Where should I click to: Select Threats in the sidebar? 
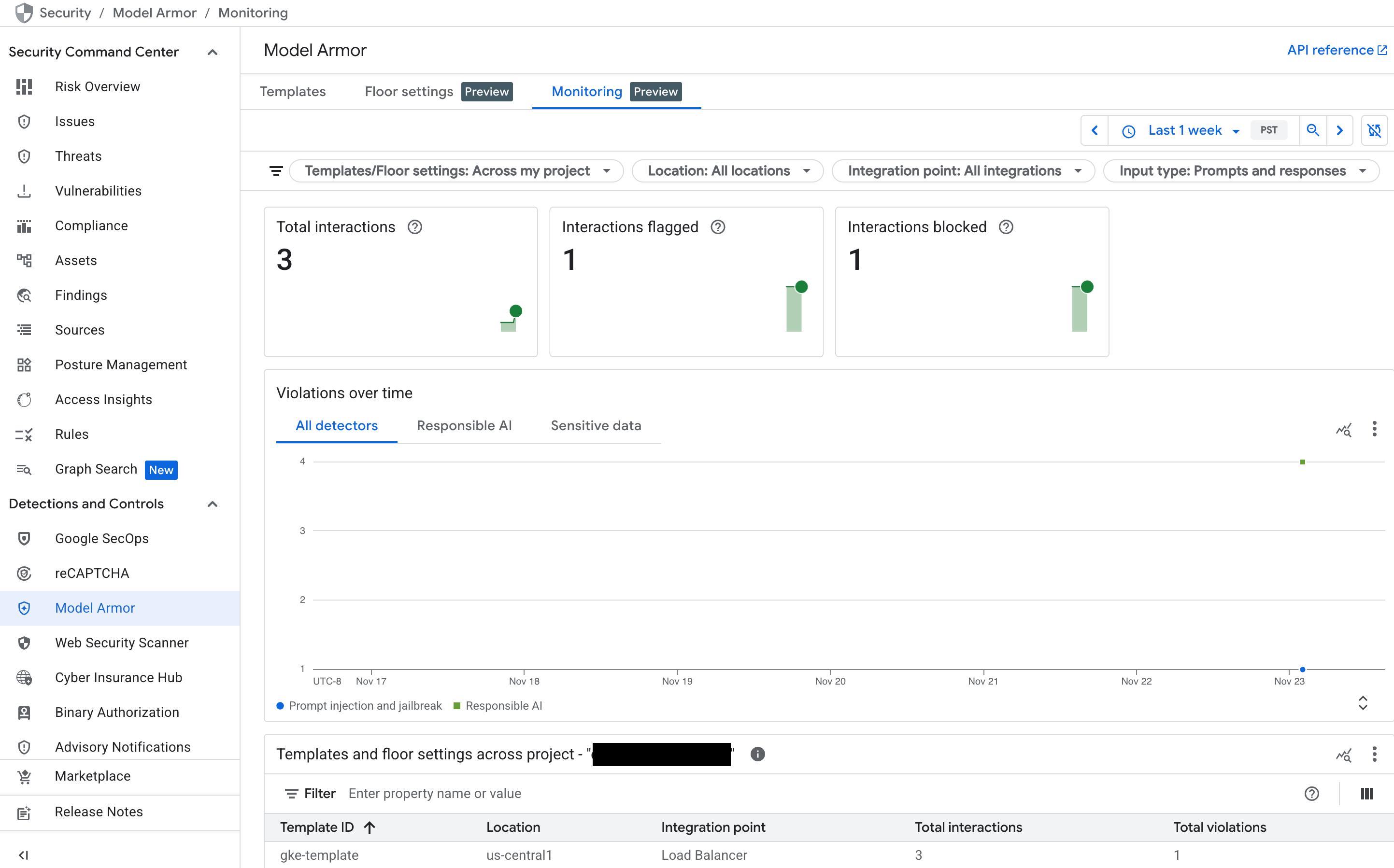(x=78, y=155)
